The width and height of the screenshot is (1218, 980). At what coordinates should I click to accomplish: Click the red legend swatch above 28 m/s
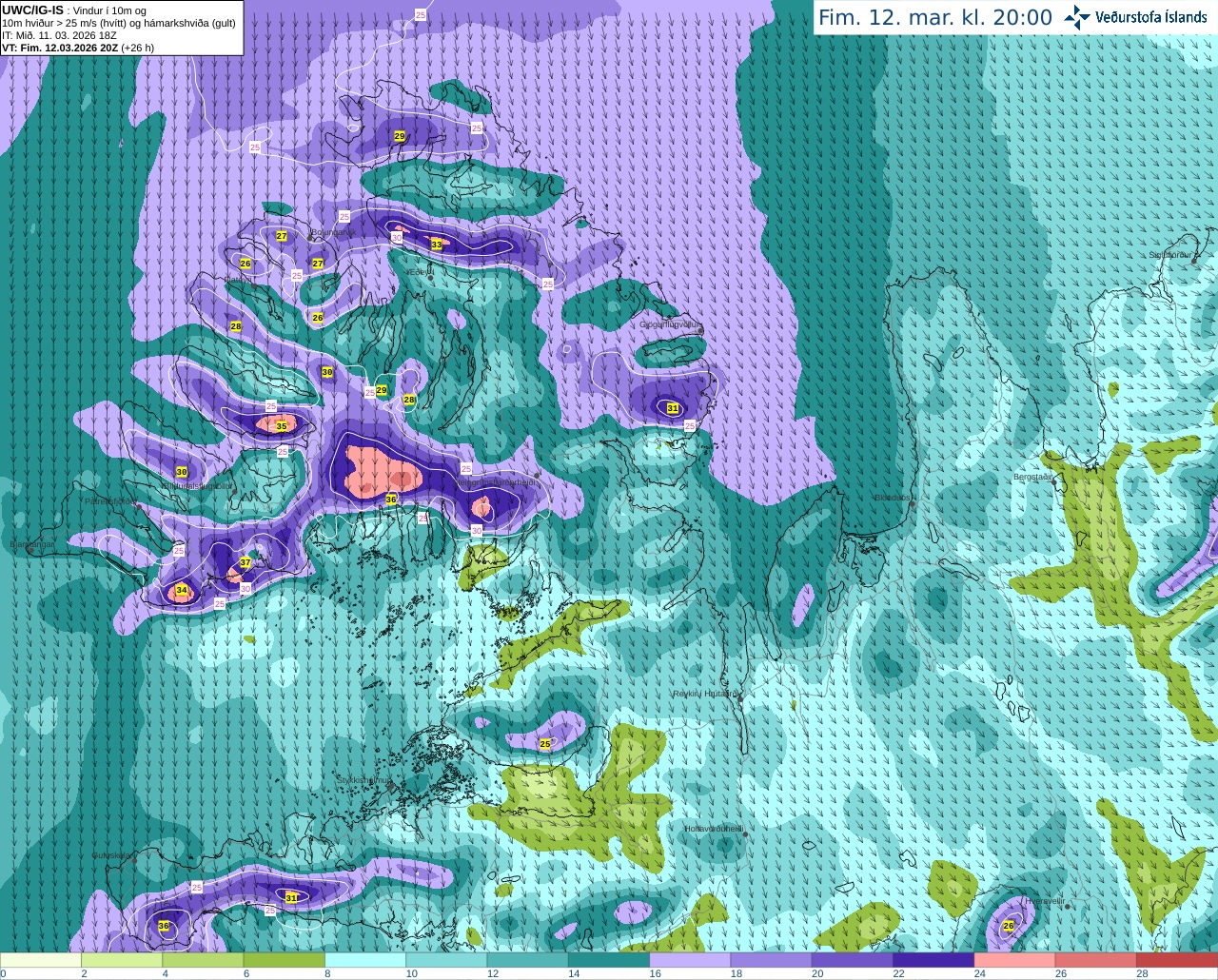(1177, 960)
